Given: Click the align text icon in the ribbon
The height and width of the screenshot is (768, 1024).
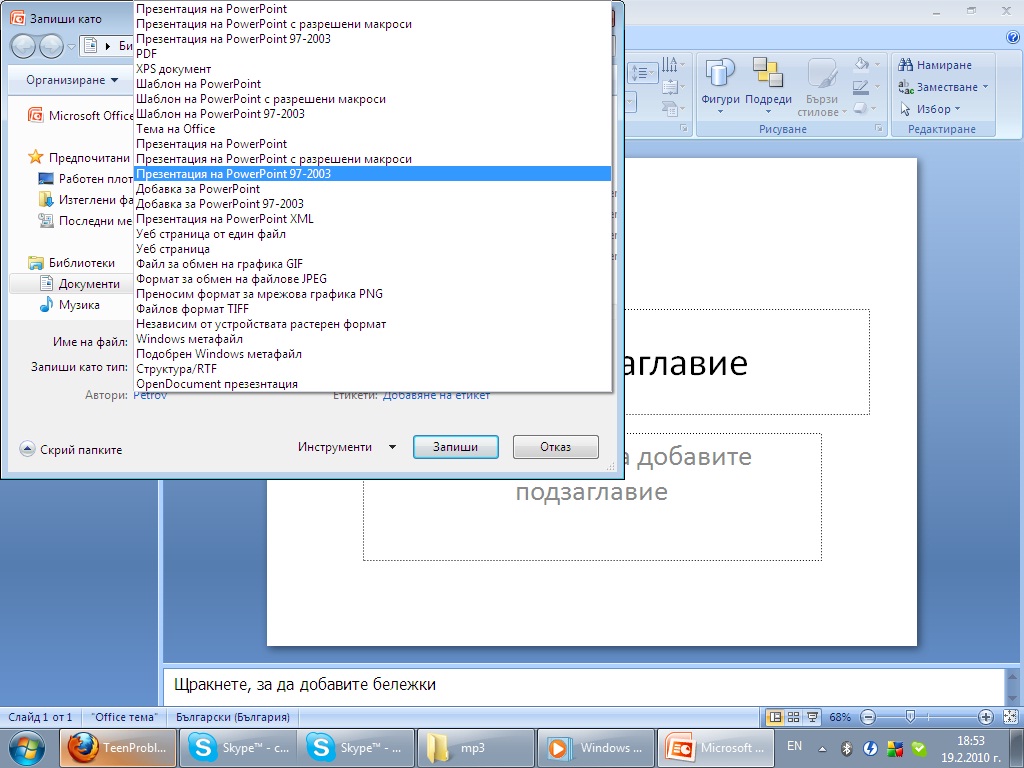Looking at the screenshot, I should click(669, 87).
